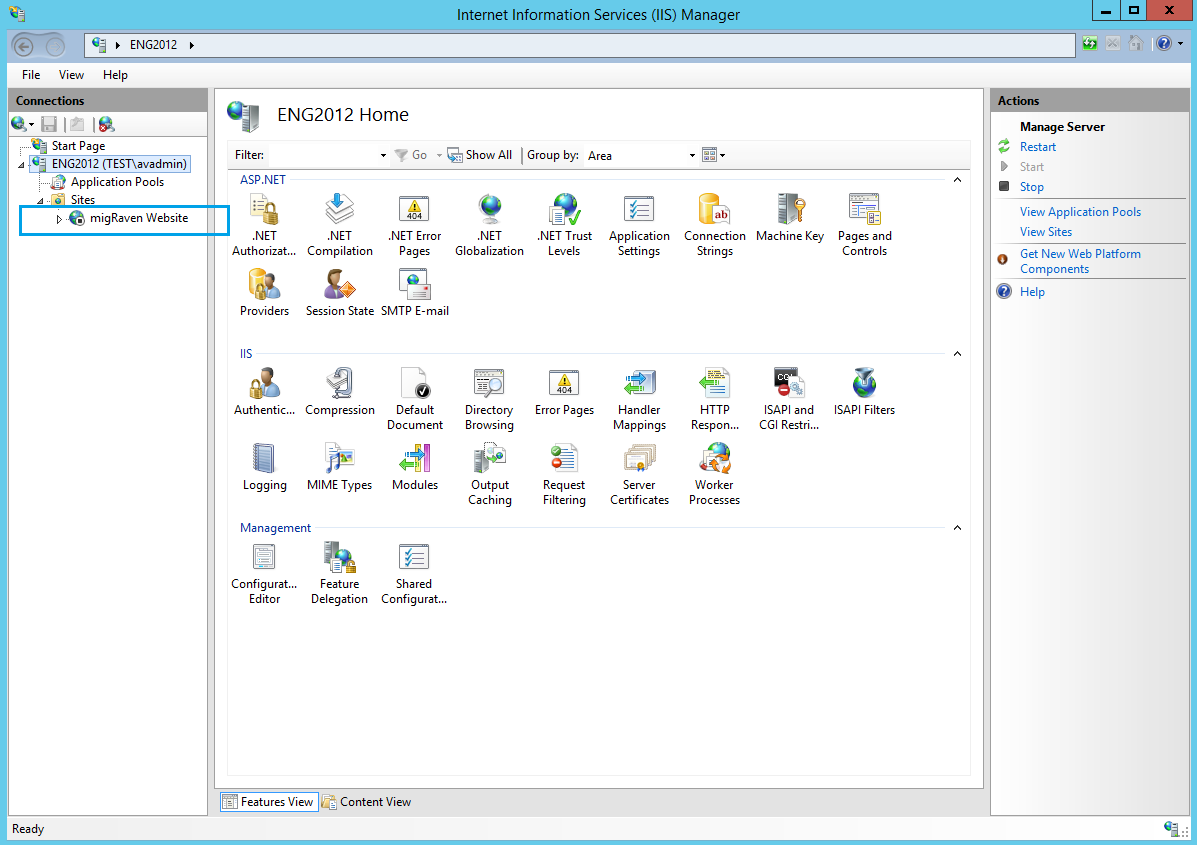The height and width of the screenshot is (845, 1197).
Task: Open Output Caching feature
Action: tap(489, 474)
